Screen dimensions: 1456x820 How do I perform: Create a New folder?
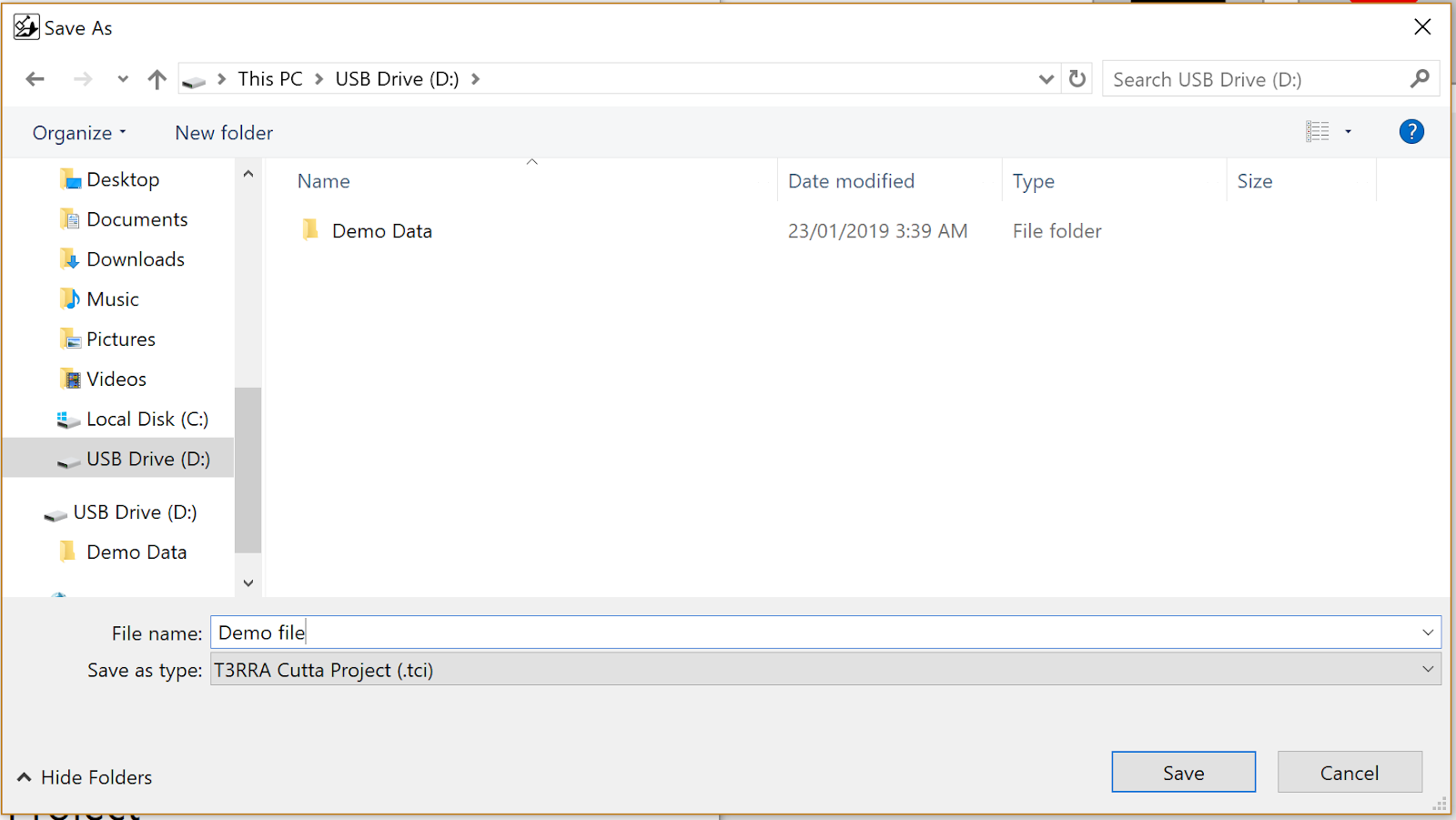[x=224, y=133]
